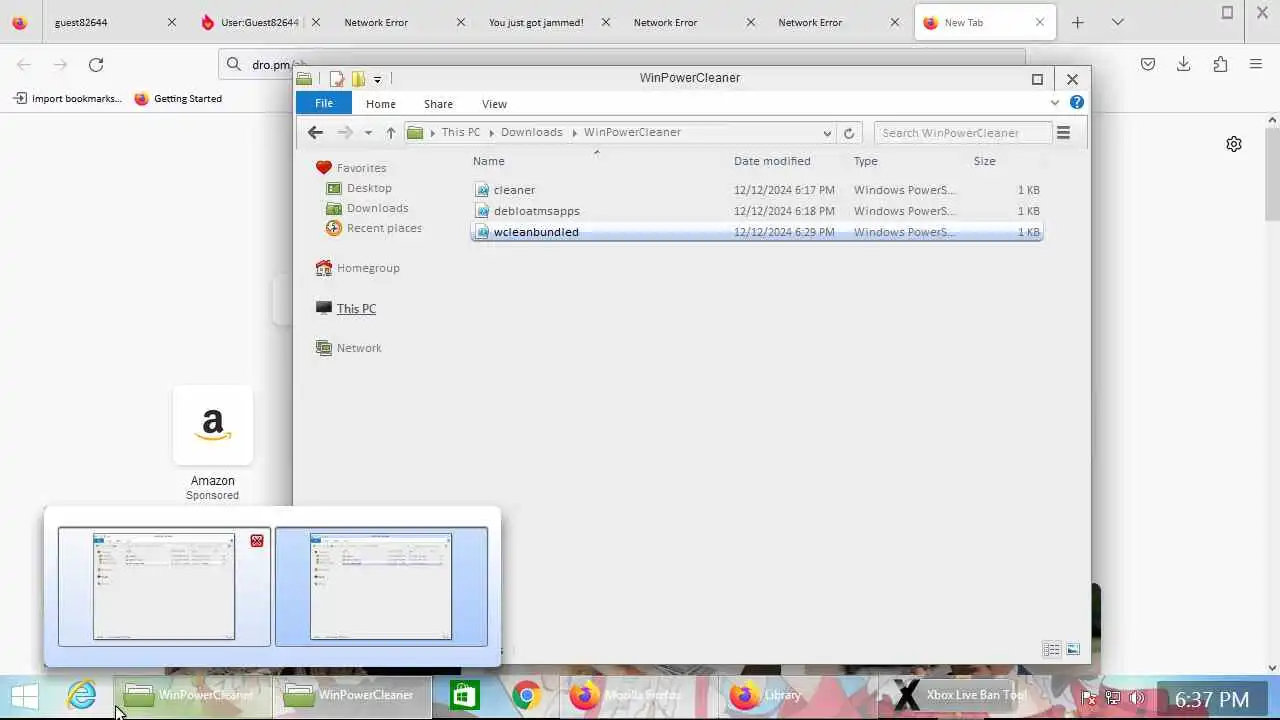The image size is (1280, 720).
Task: Open the Windows Store taskbar icon
Action: 465,696
